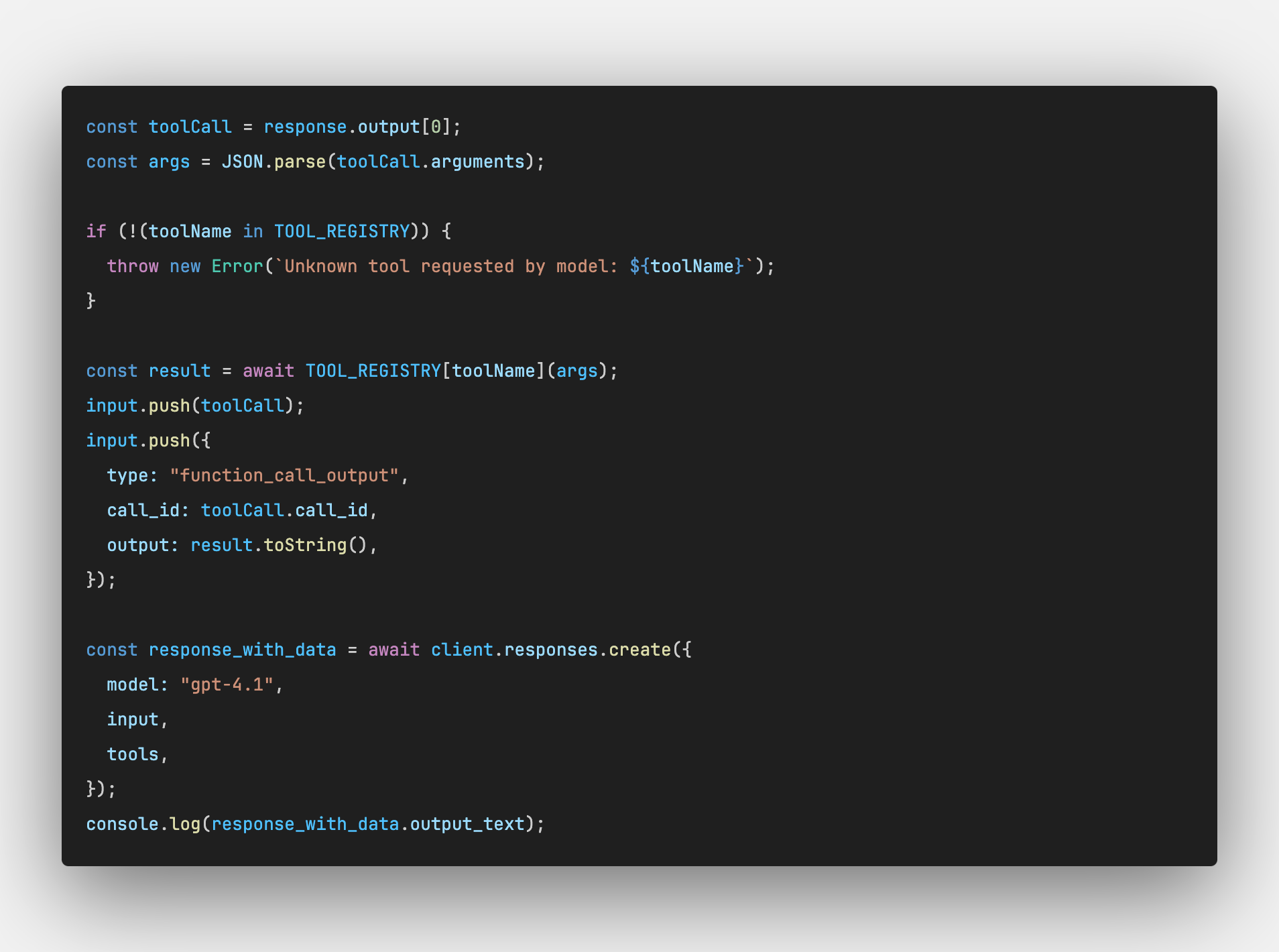
Task: Click client.responses.create method call
Action: point(551,650)
